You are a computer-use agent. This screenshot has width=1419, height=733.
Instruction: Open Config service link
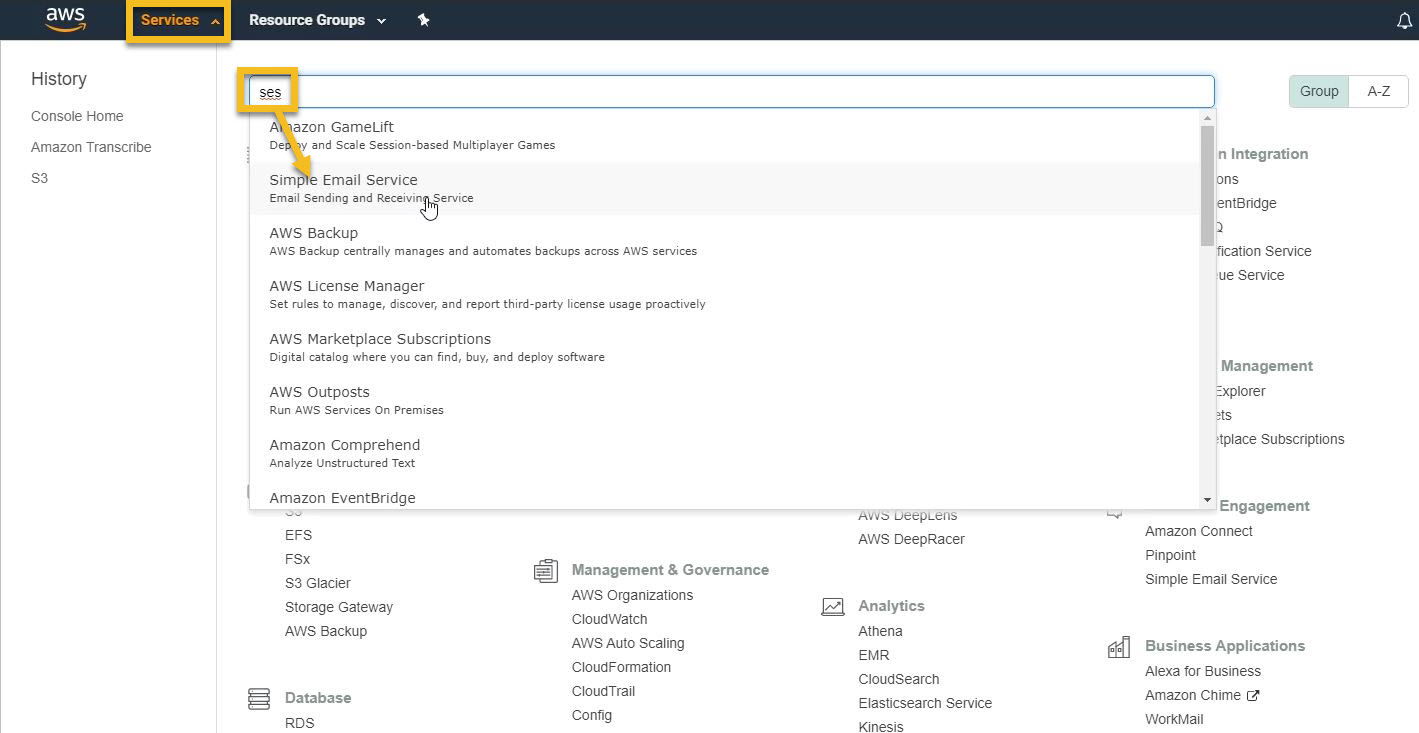[x=592, y=715]
